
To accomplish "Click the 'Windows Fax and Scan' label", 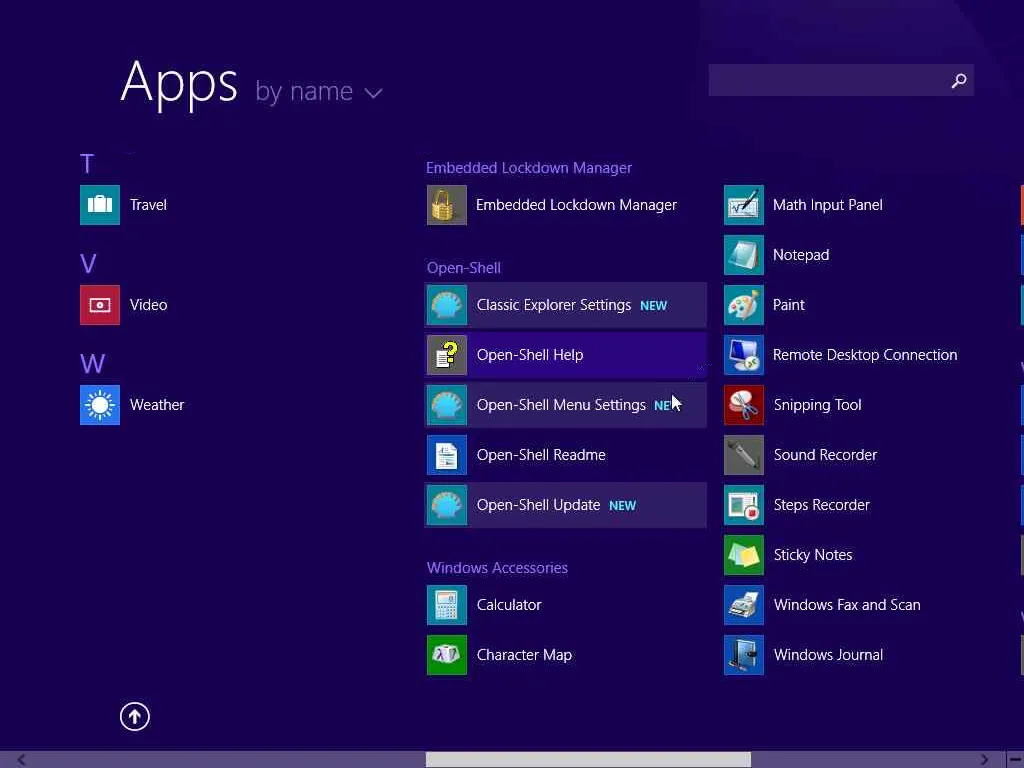I will (x=847, y=605).
